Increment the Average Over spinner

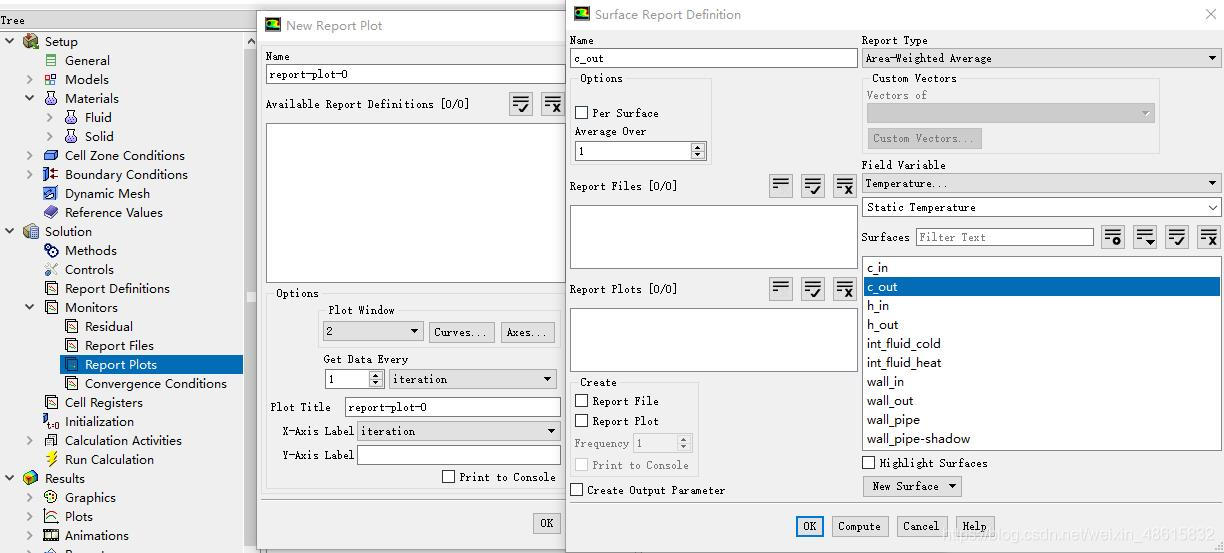tap(698, 147)
